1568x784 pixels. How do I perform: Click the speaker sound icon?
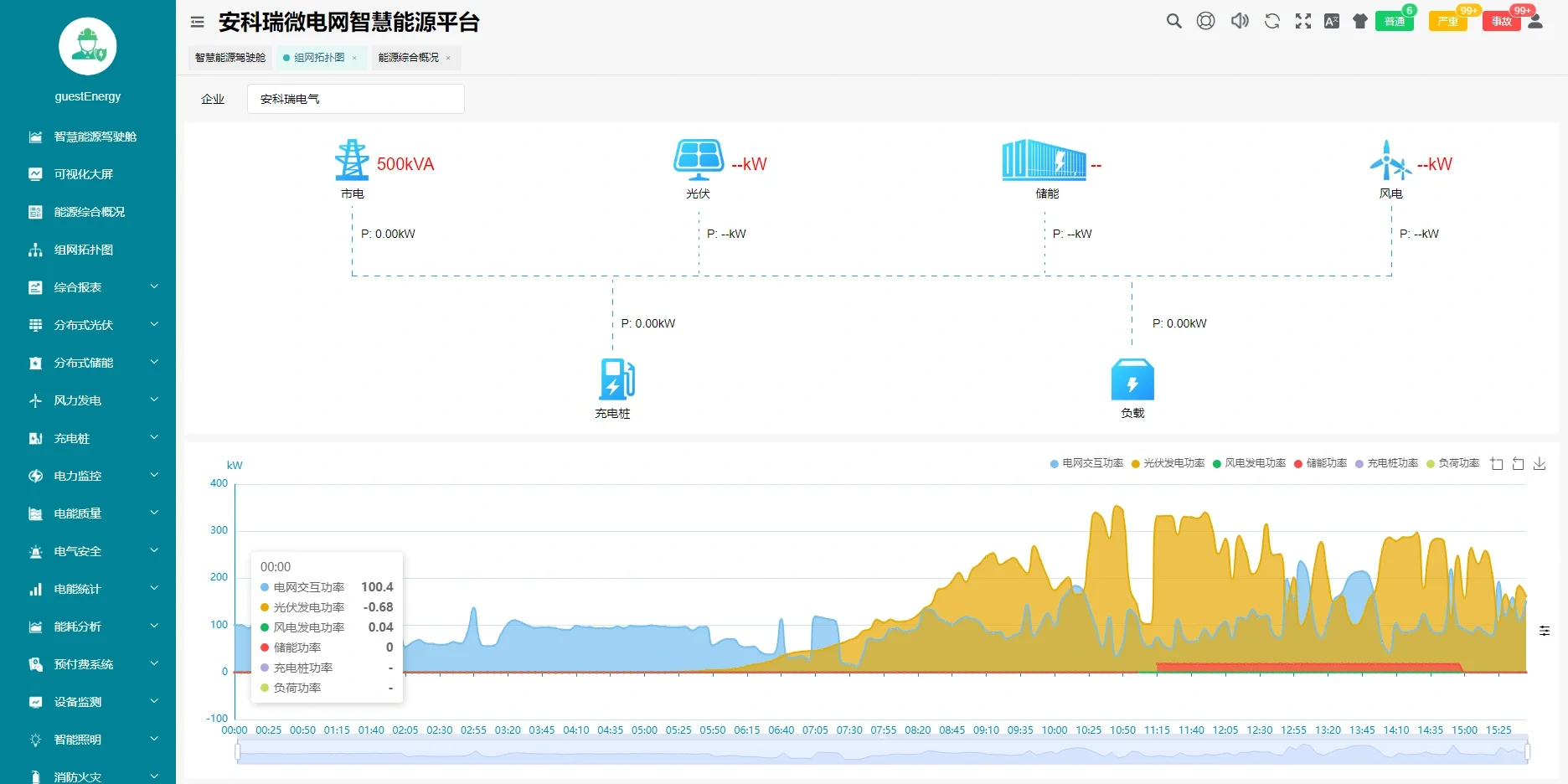[1239, 21]
